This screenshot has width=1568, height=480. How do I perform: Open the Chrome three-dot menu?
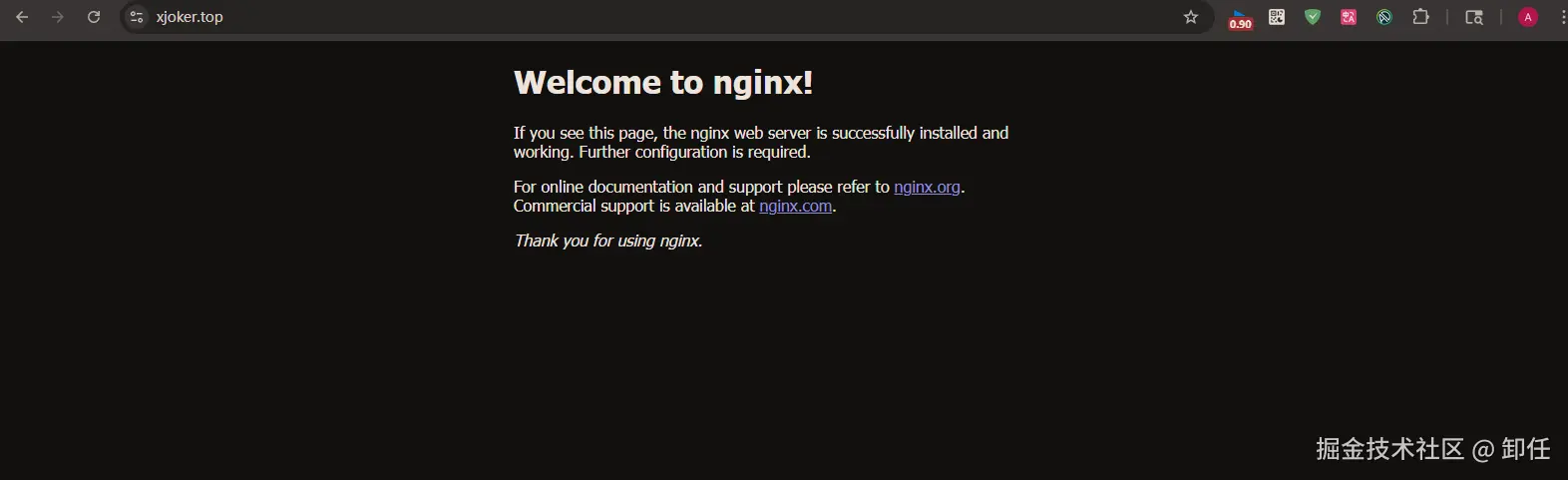pyautogui.click(x=1562, y=17)
